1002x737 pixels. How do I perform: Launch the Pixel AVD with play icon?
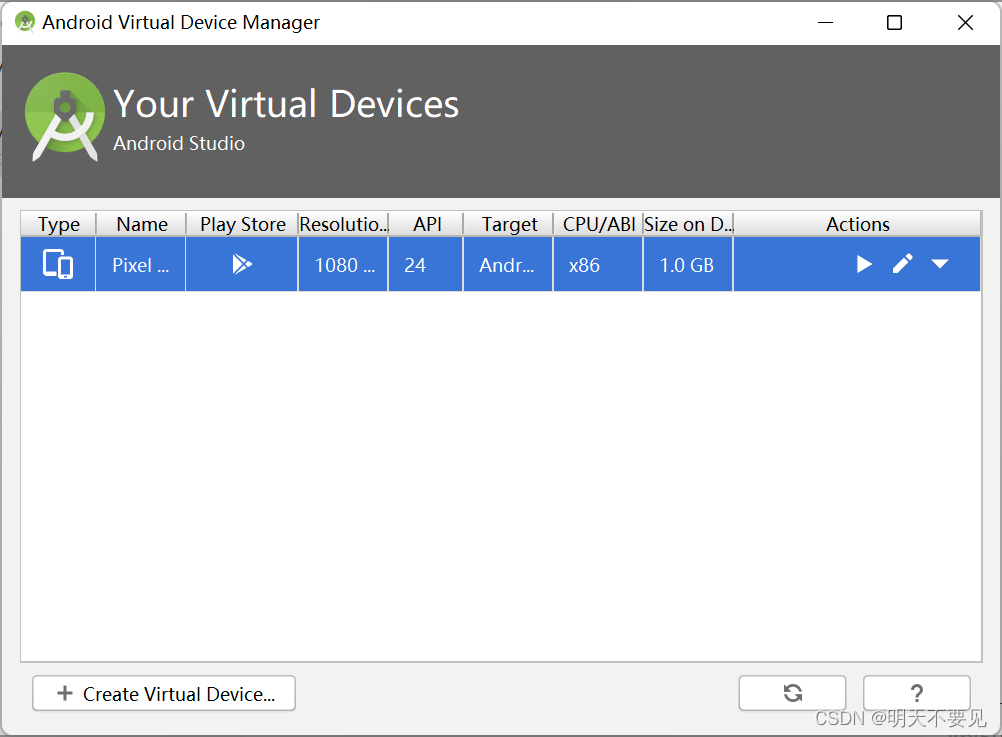coord(864,264)
